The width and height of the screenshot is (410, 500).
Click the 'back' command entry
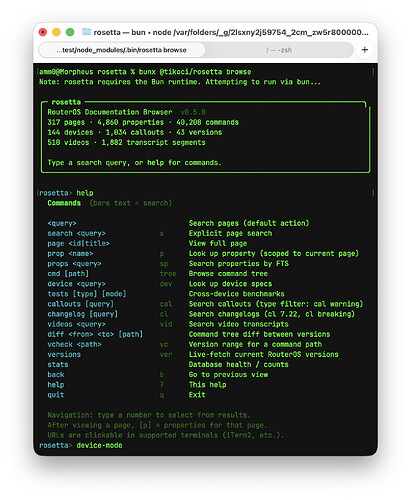click(x=56, y=375)
